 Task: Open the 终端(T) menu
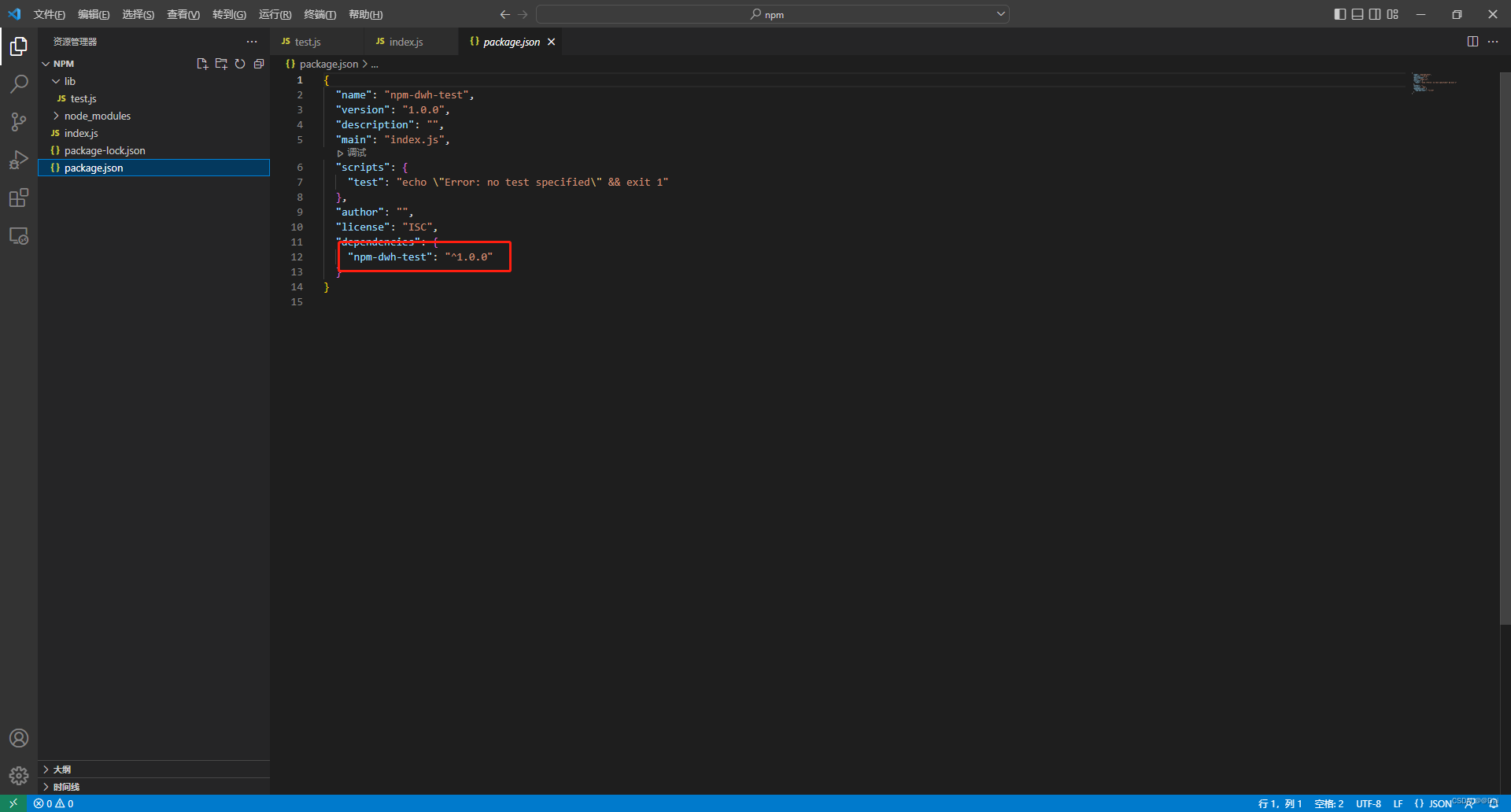[320, 14]
